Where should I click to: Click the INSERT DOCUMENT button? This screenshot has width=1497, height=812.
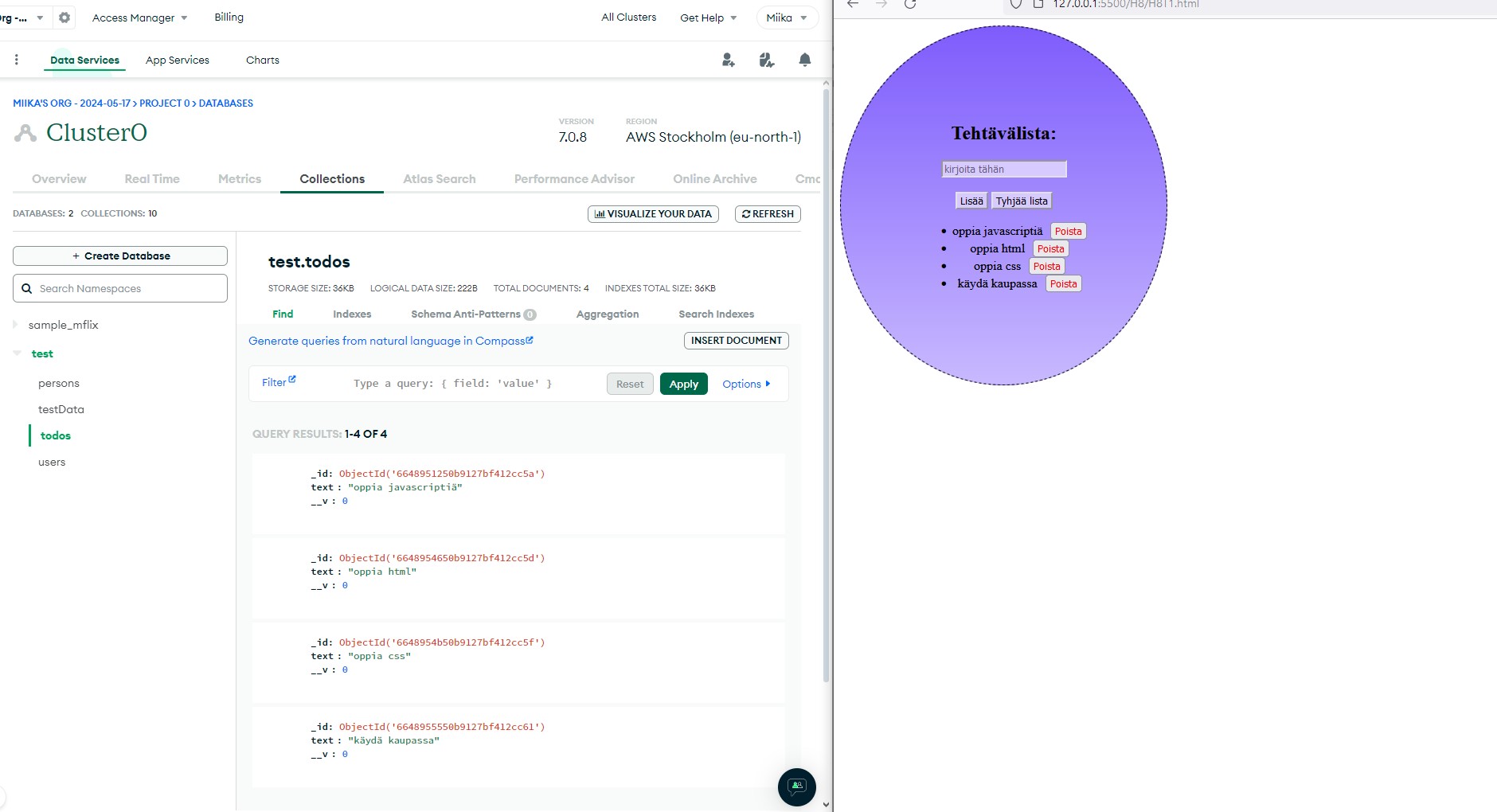tap(736, 341)
